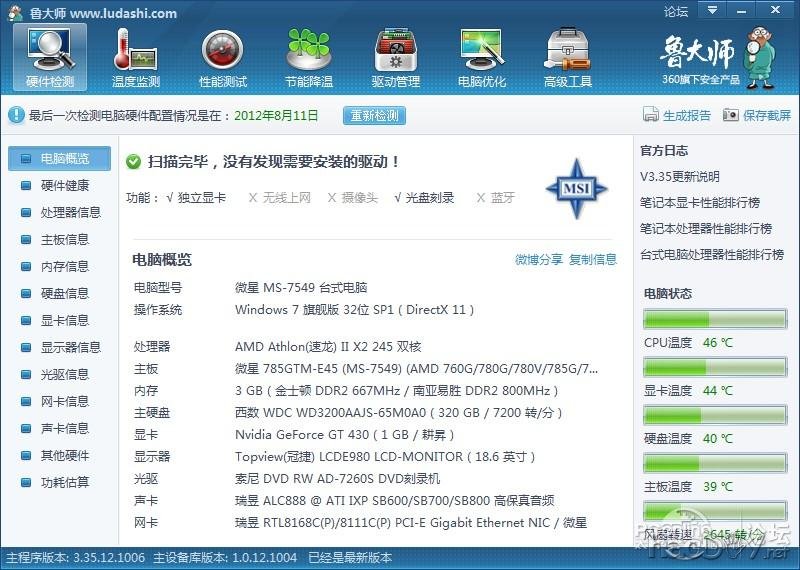Click the 复制信息 copy info link
The height and width of the screenshot is (570, 800).
(593, 260)
